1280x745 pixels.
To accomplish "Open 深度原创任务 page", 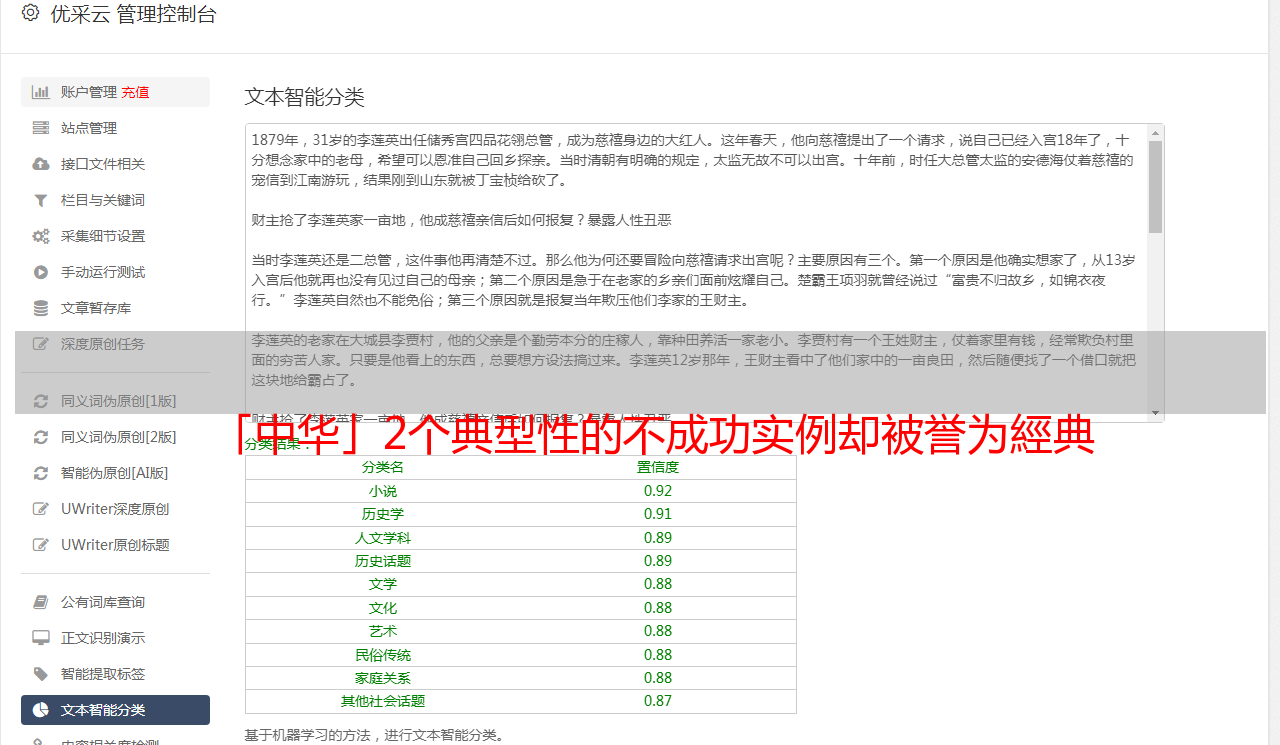I will 115,344.
